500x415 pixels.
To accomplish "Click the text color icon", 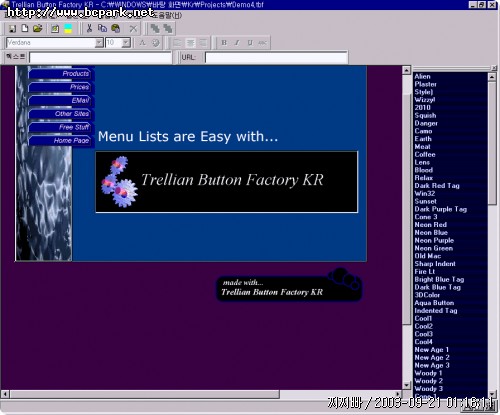I will click(x=143, y=43).
